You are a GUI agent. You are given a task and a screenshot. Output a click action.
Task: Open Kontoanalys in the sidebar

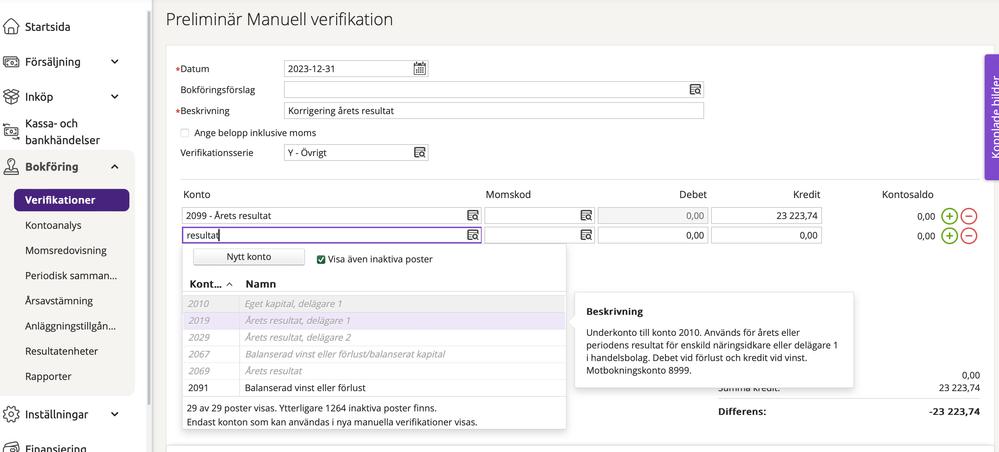(x=53, y=226)
